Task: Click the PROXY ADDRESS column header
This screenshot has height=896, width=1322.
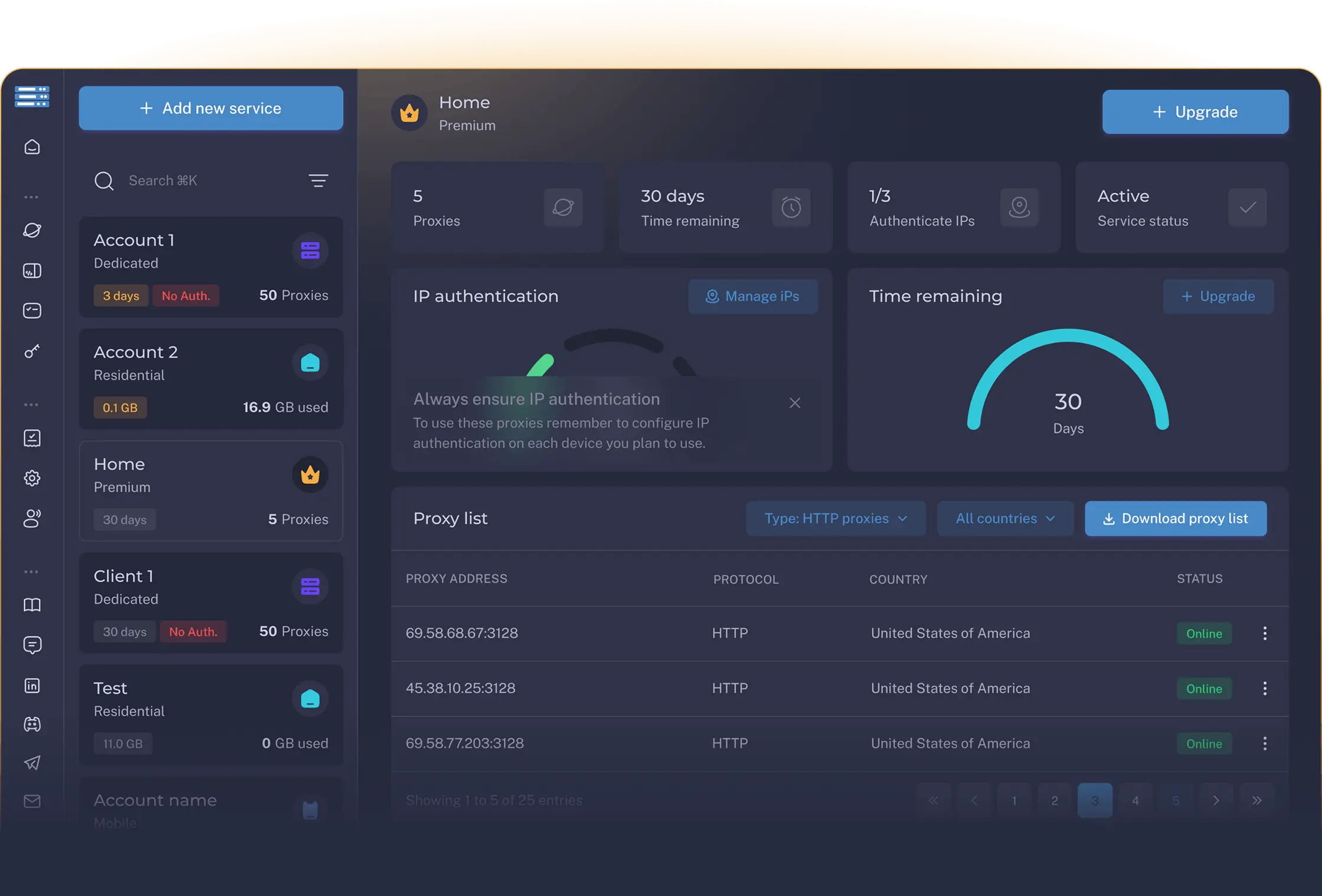Action: coord(457,579)
